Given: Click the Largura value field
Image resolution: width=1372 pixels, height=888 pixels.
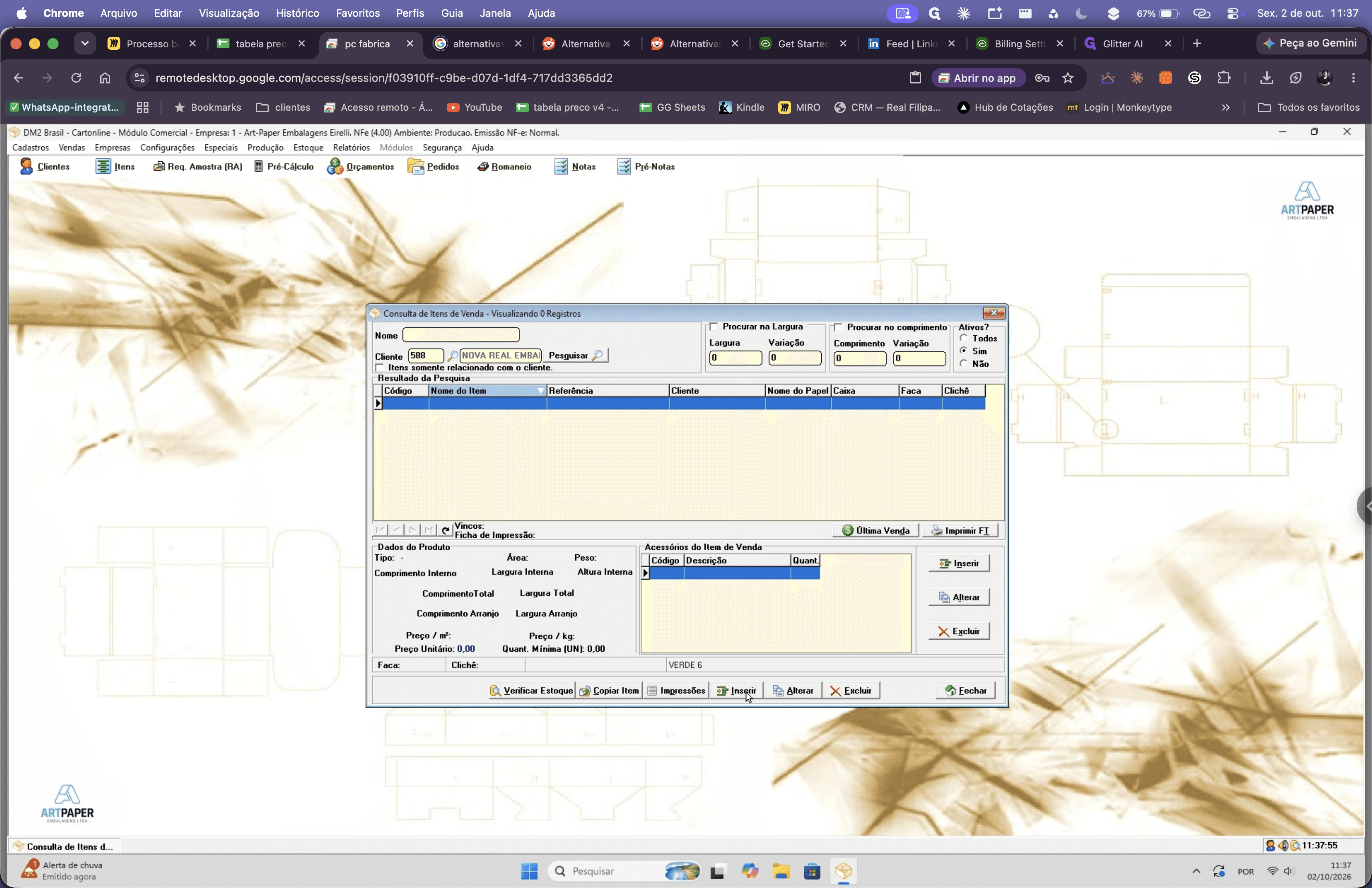Looking at the screenshot, I should click(735, 358).
